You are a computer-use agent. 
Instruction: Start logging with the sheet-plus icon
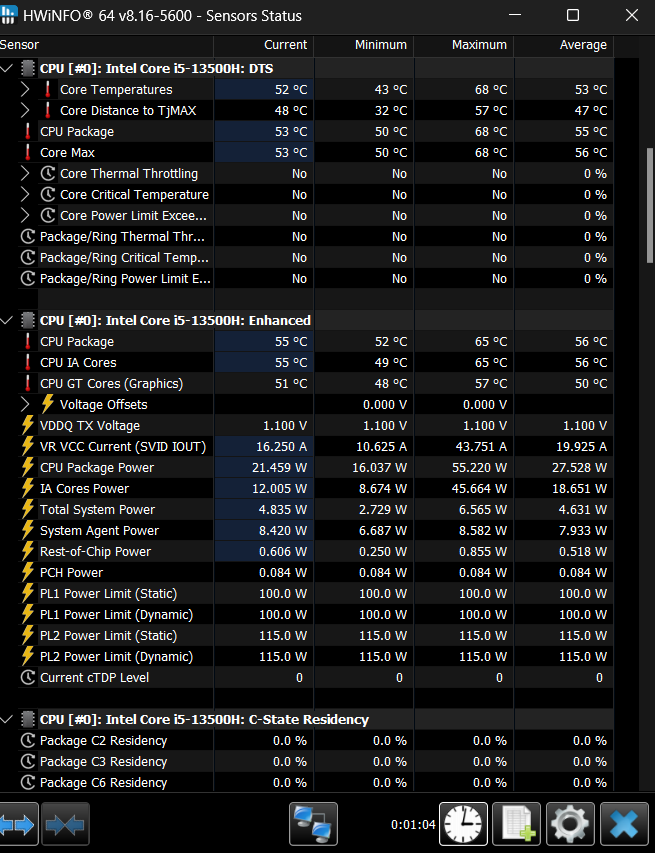pyautogui.click(x=517, y=824)
